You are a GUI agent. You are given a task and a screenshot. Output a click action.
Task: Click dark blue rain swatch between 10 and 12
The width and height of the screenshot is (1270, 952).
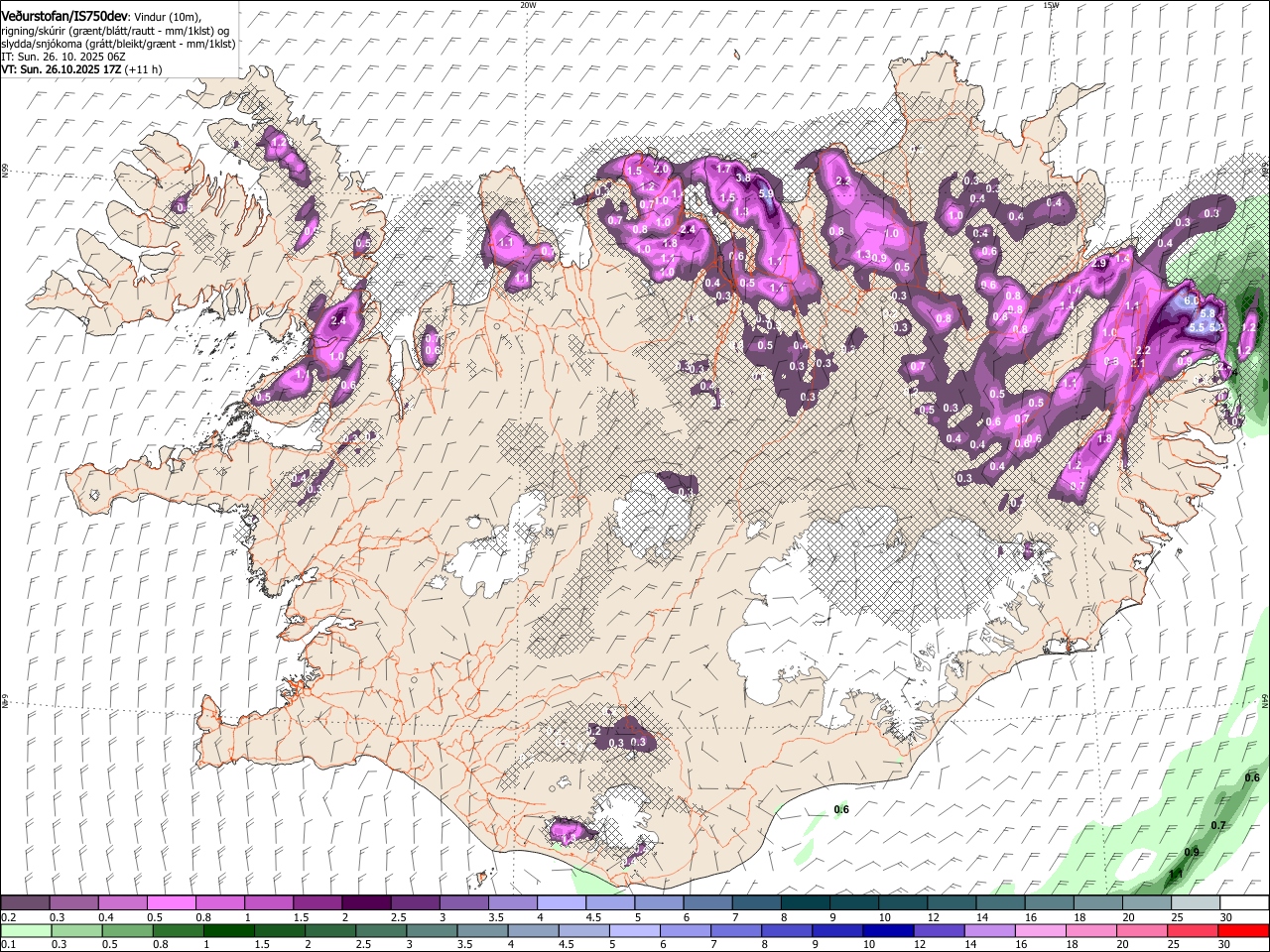[889, 930]
